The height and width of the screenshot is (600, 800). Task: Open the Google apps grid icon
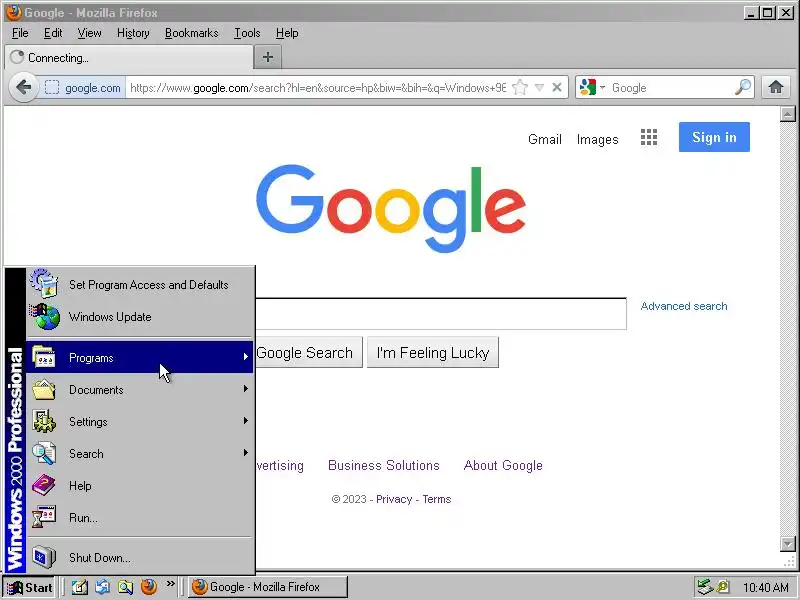tap(649, 137)
